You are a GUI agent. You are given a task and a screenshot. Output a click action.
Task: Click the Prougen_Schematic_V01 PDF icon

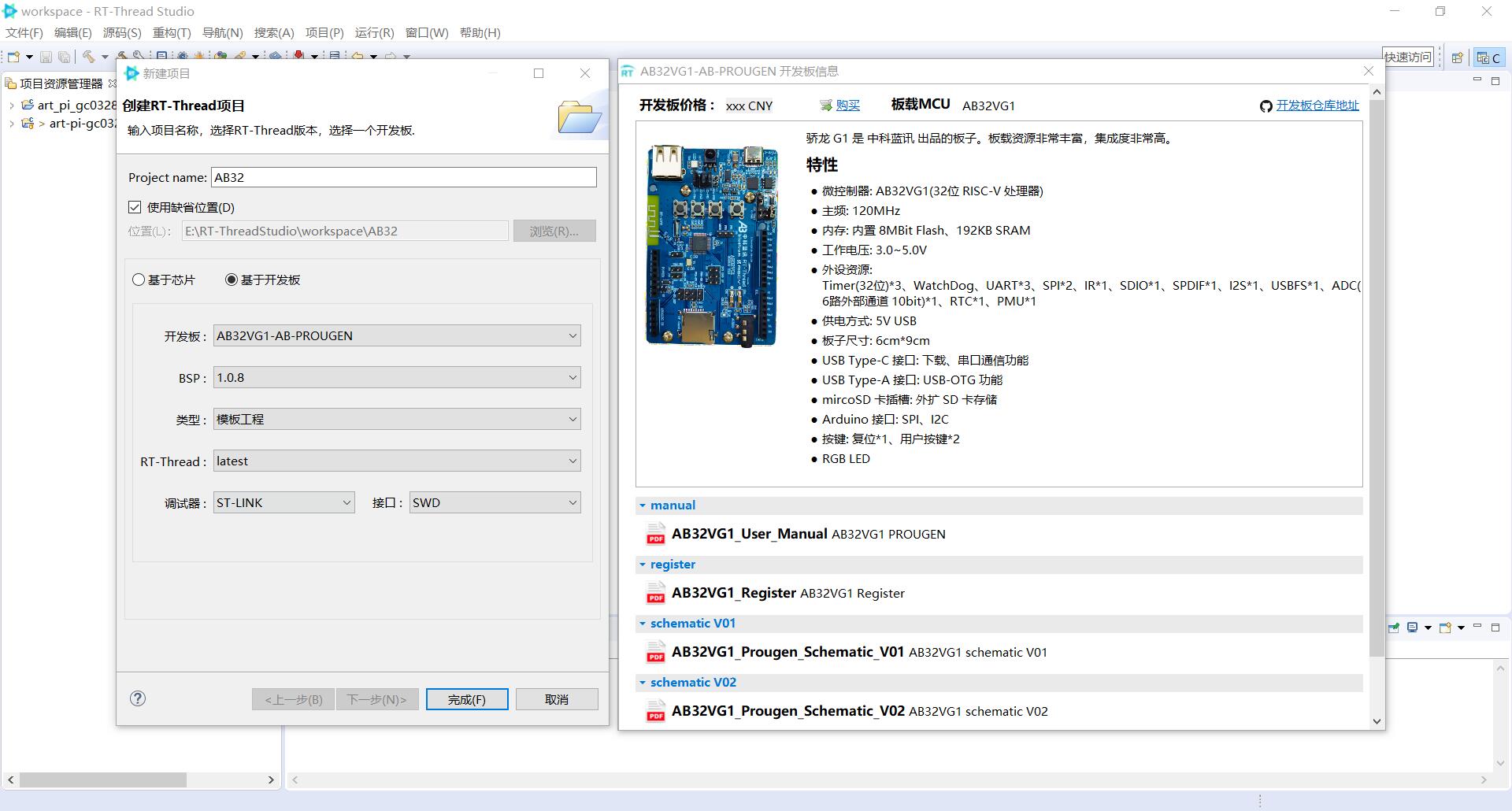(655, 652)
